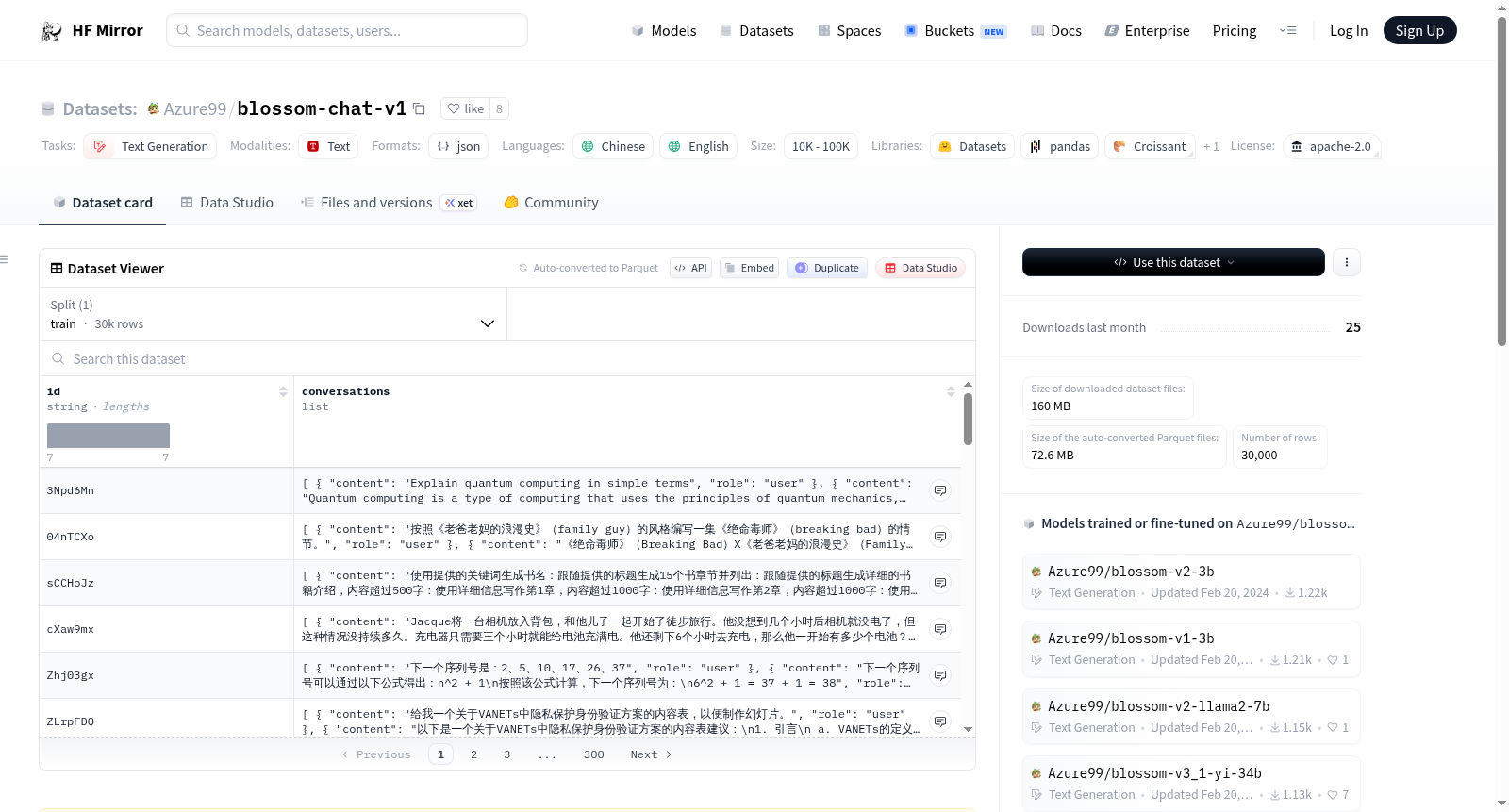
Task: Click the id lengths histogram bar
Action: [108, 436]
